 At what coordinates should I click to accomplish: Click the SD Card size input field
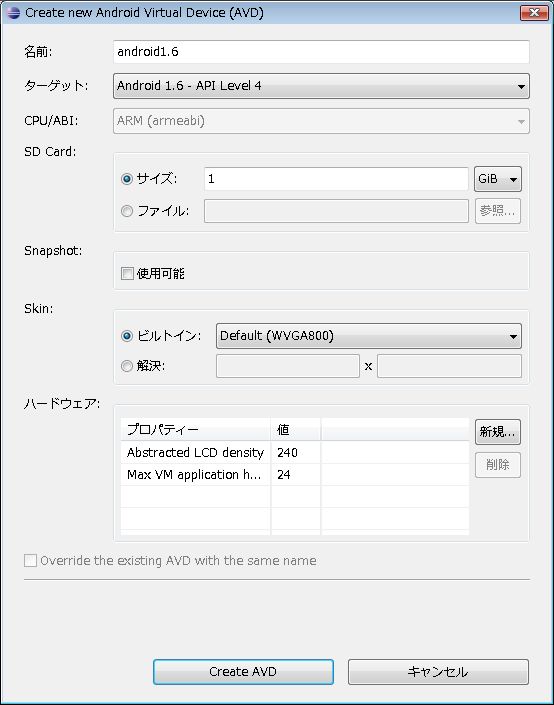(336, 179)
